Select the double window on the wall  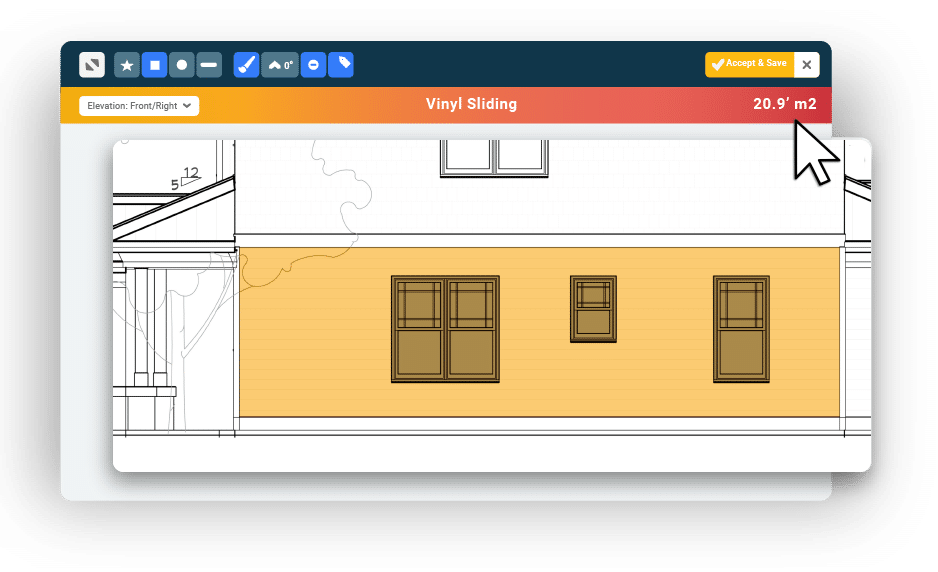click(x=445, y=329)
